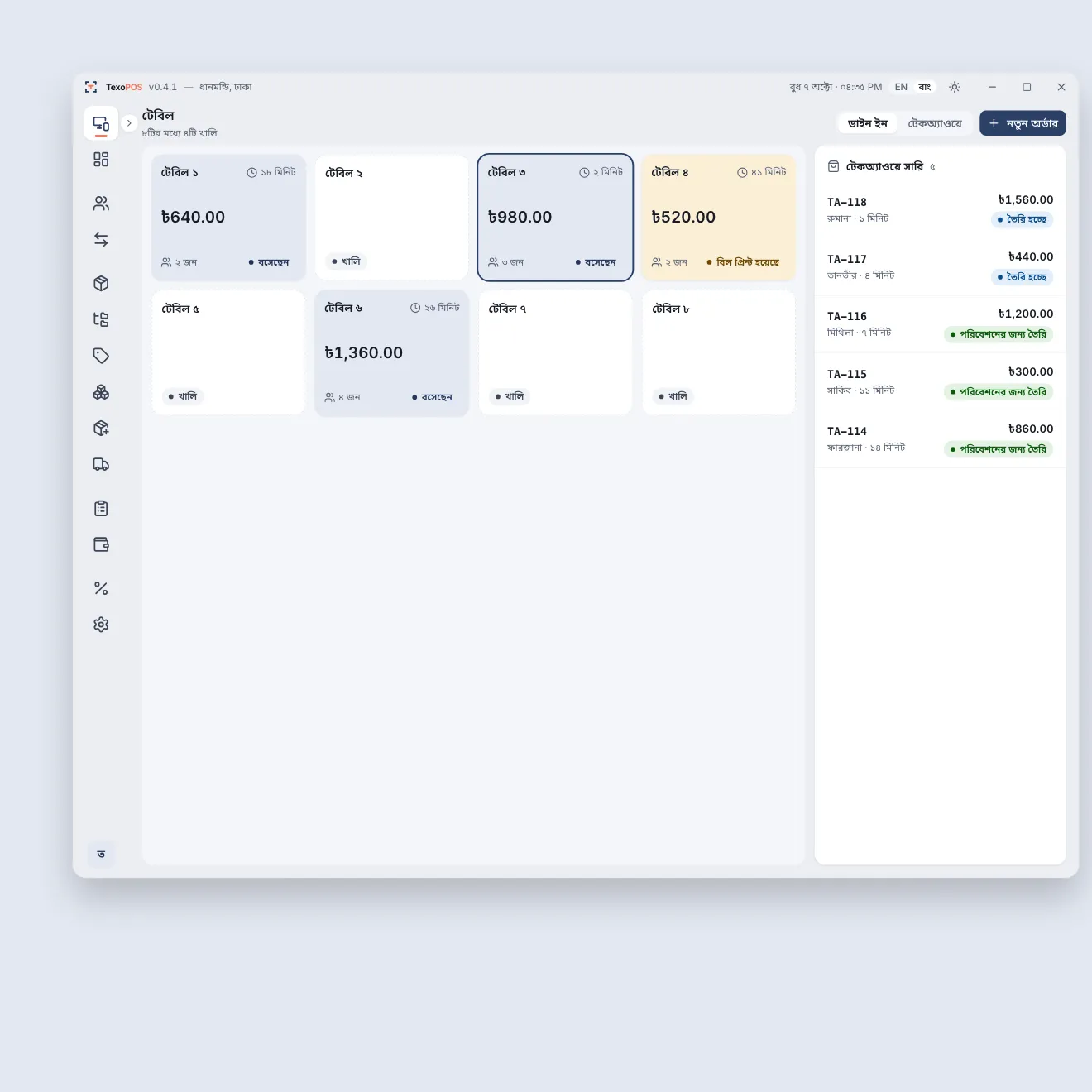Open takeaway order TA-114
1092x1092 pixels.
pyautogui.click(x=941, y=439)
